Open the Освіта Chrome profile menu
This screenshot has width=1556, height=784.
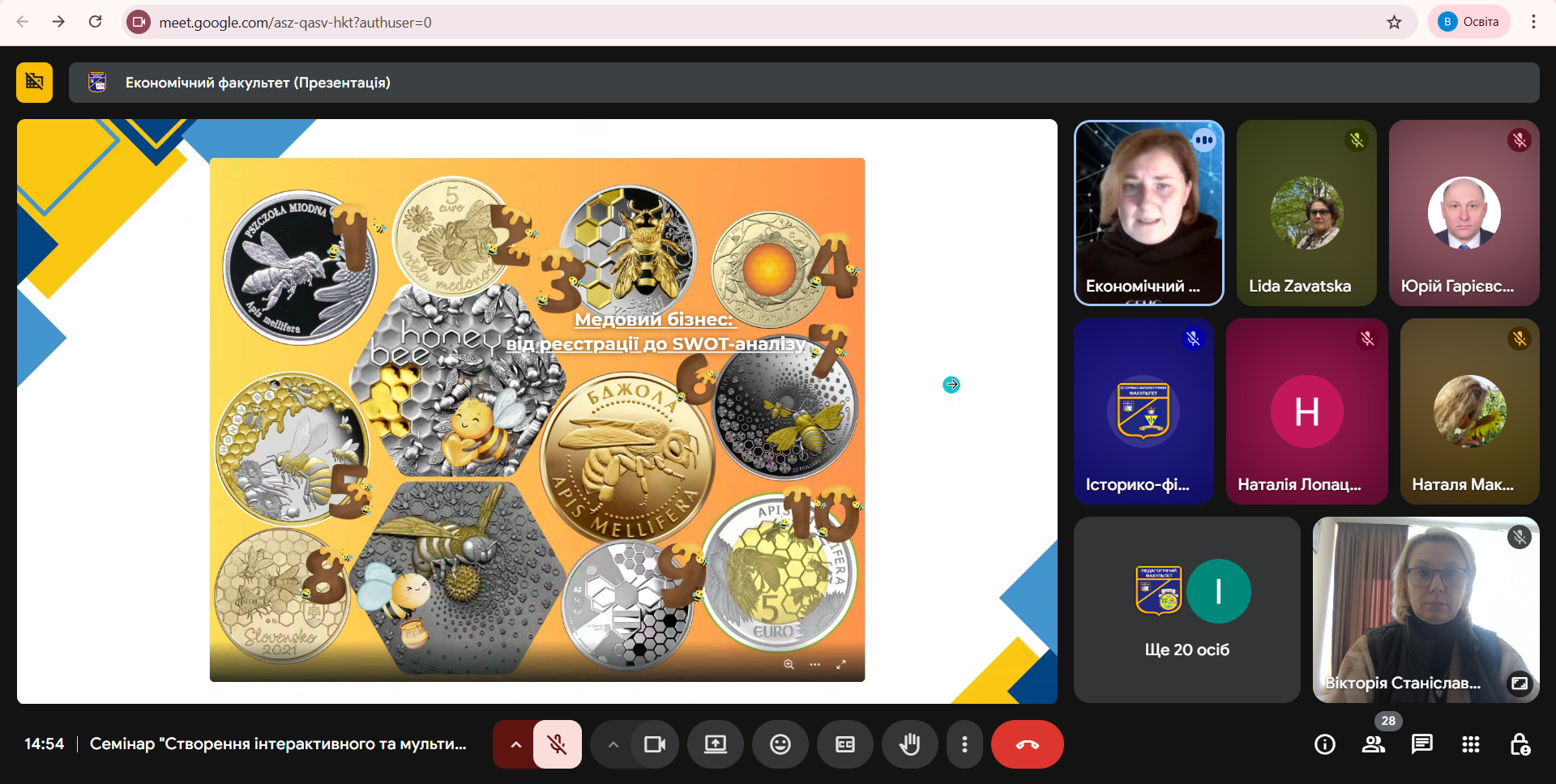pyautogui.click(x=1468, y=22)
